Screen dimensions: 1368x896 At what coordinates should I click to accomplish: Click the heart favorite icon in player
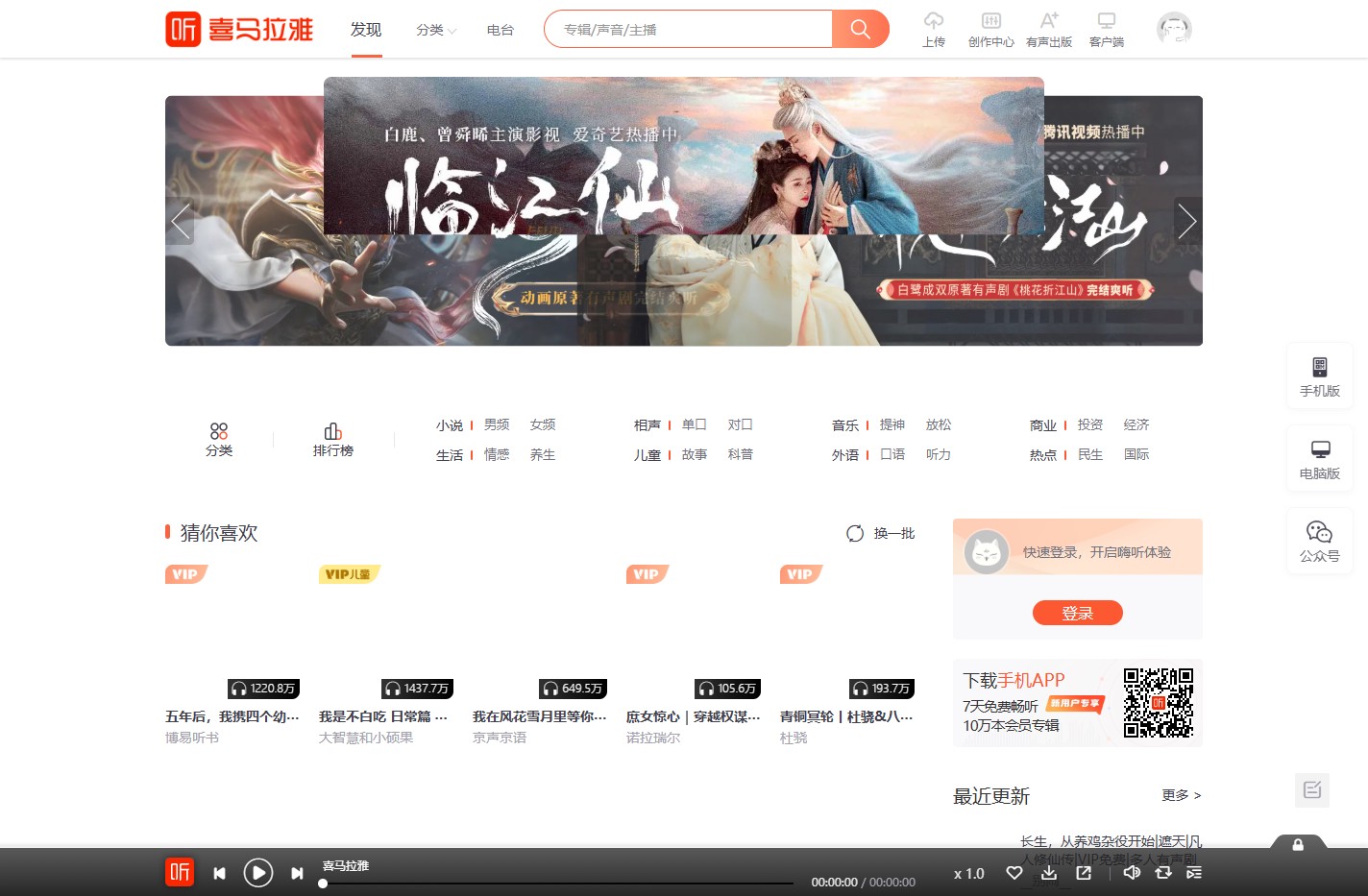click(1014, 873)
